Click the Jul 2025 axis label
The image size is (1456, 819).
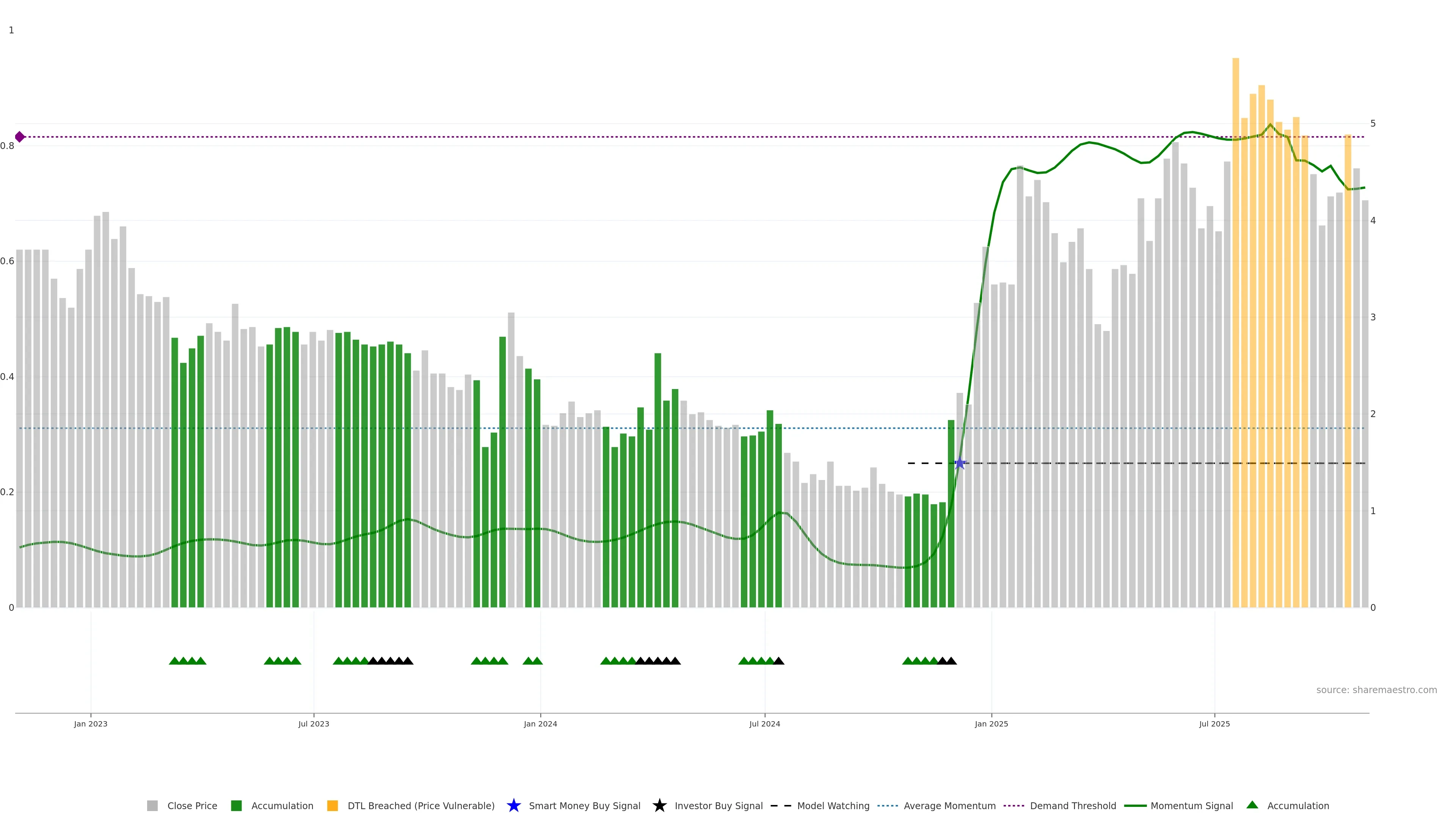(x=1214, y=723)
